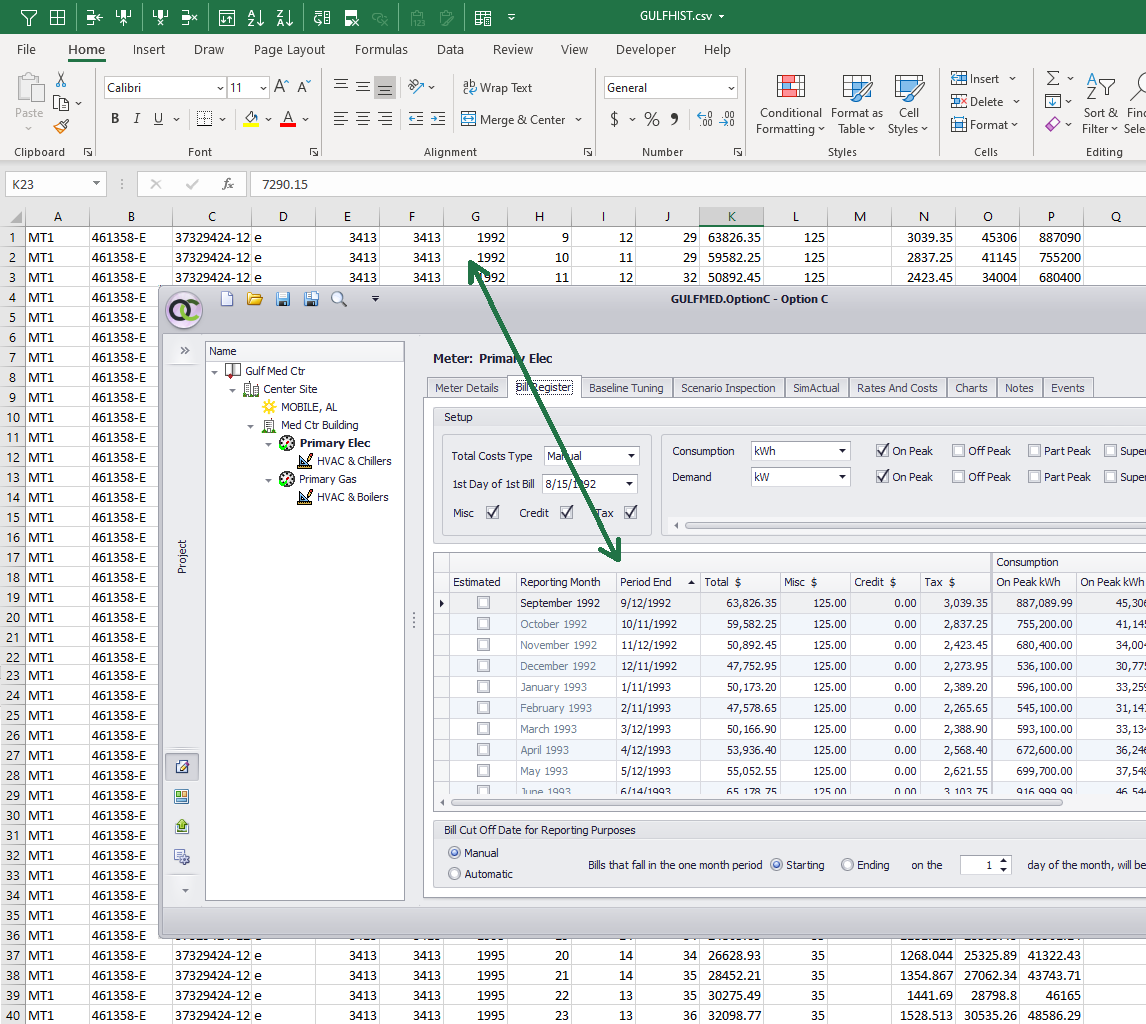Click the single-disk Save icon in Option C toolbar
1146x1024 pixels.
coord(283,298)
